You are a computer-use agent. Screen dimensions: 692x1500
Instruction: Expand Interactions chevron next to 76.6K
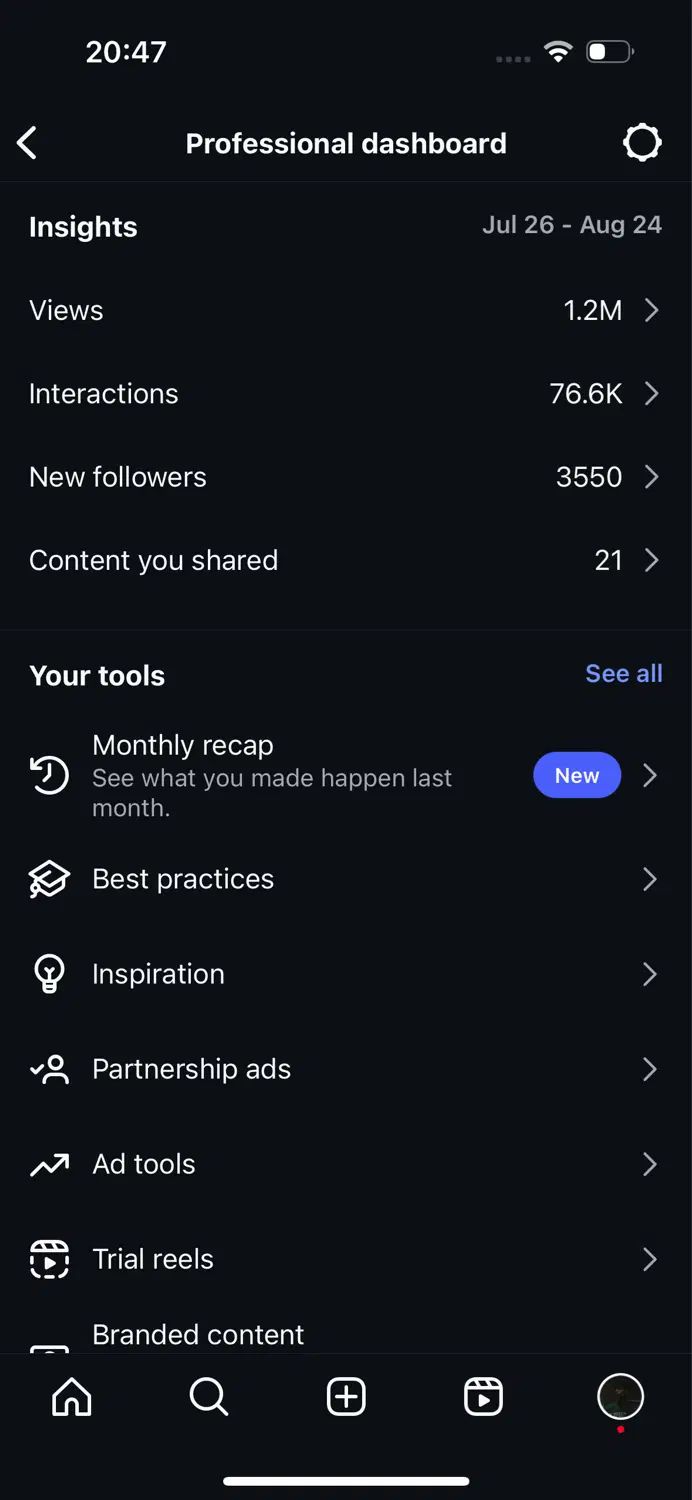coord(652,393)
